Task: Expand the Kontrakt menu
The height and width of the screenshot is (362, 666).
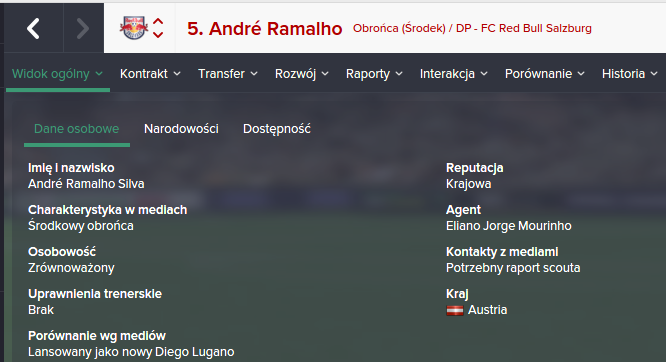Action: [150, 74]
